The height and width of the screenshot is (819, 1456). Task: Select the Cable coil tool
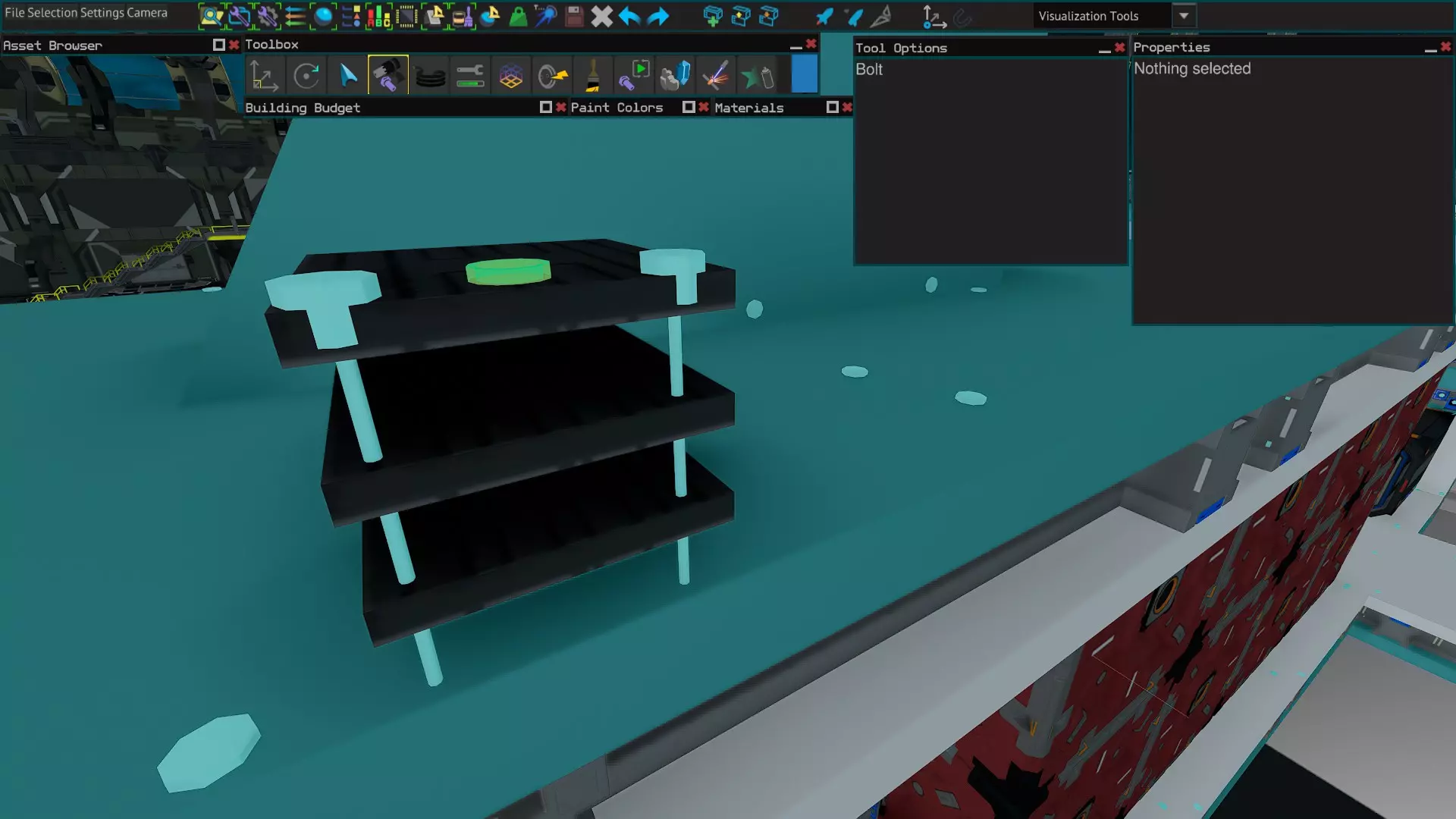(430, 76)
